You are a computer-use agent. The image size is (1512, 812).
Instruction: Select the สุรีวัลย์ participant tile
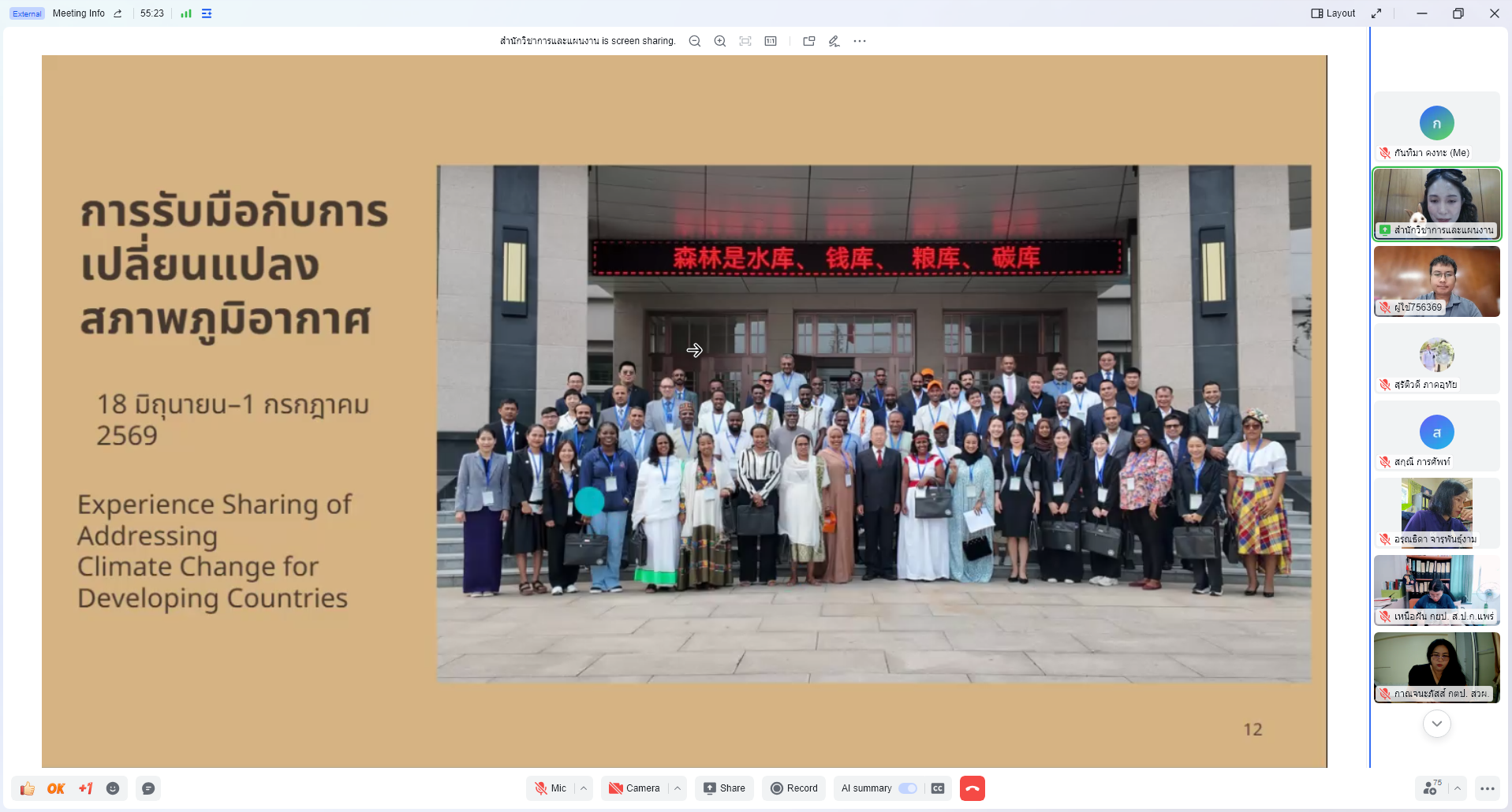click(1437, 359)
